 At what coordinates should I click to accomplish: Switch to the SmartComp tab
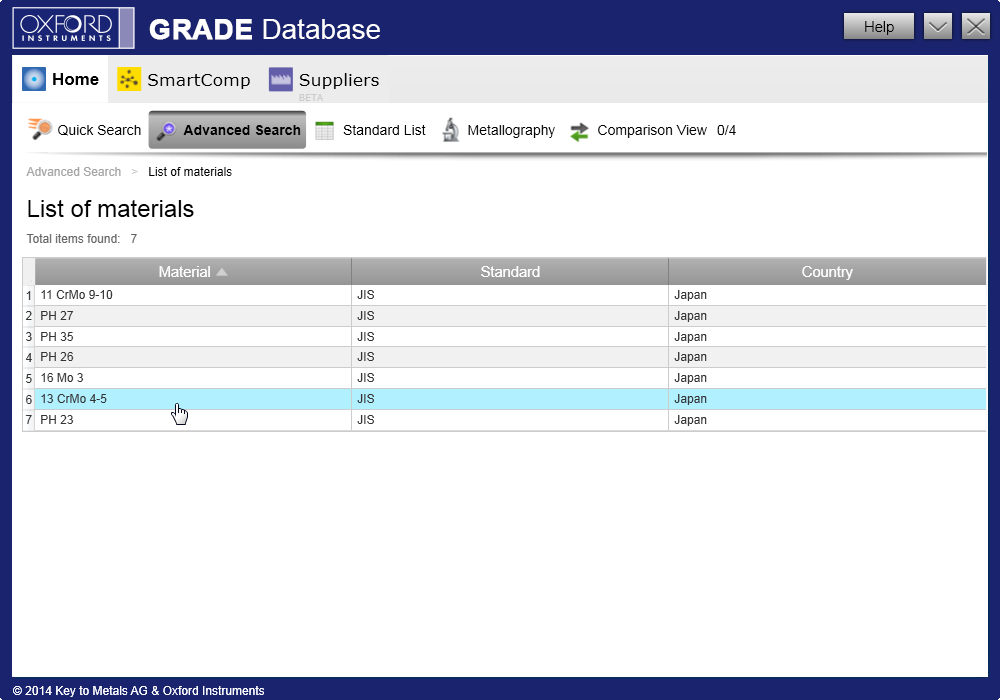(x=184, y=80)
